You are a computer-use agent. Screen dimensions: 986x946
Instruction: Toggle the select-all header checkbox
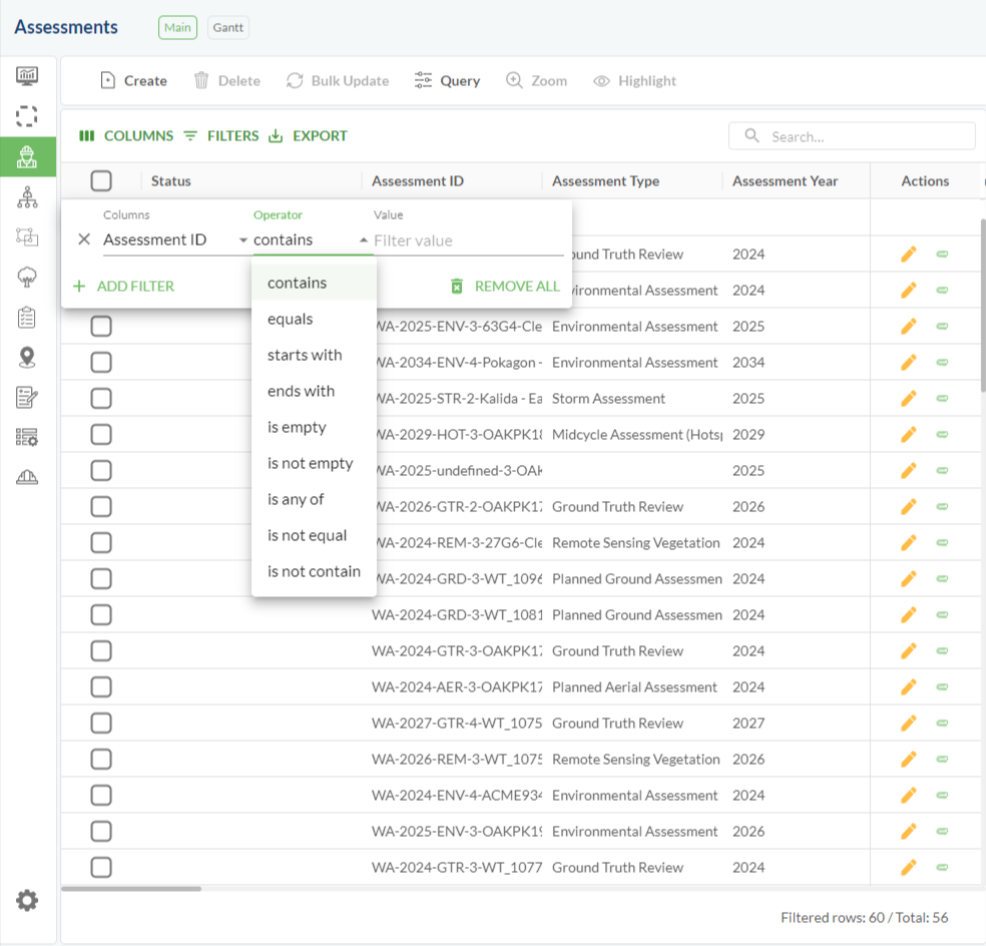(x=101, y=181)
